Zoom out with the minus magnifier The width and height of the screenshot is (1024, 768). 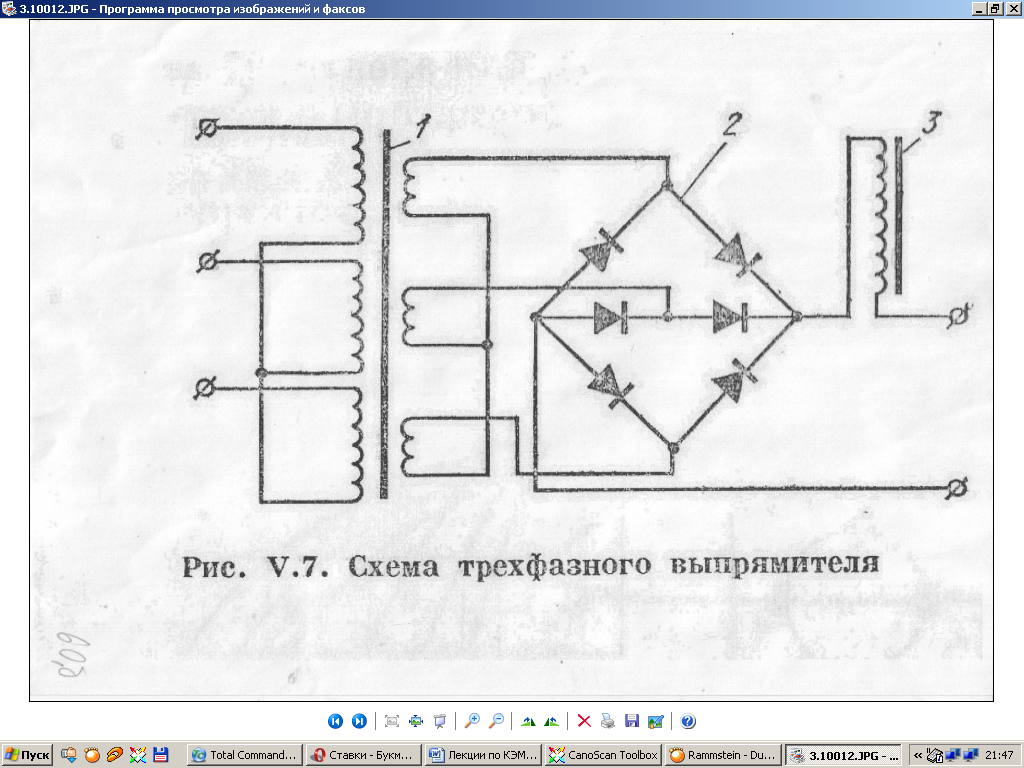(496, 721)
